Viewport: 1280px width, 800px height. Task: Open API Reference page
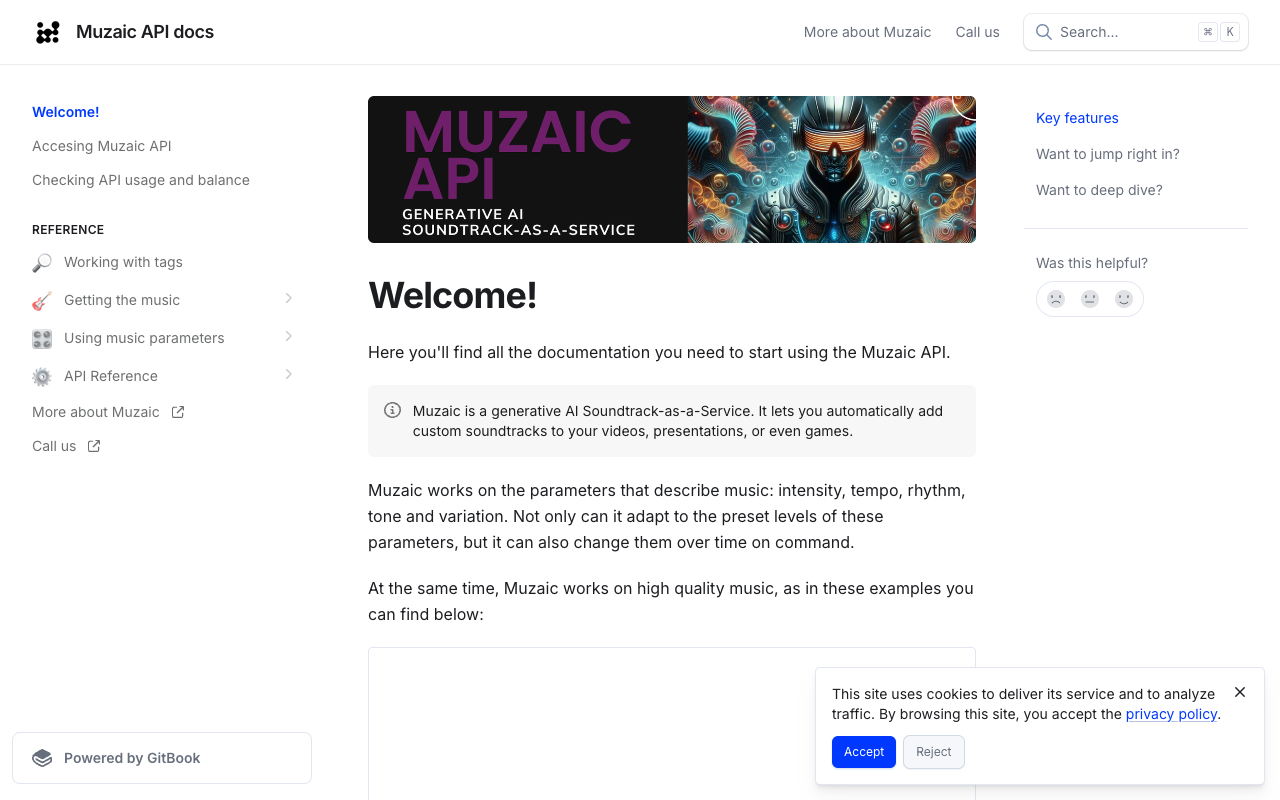[x=111, y=376]
